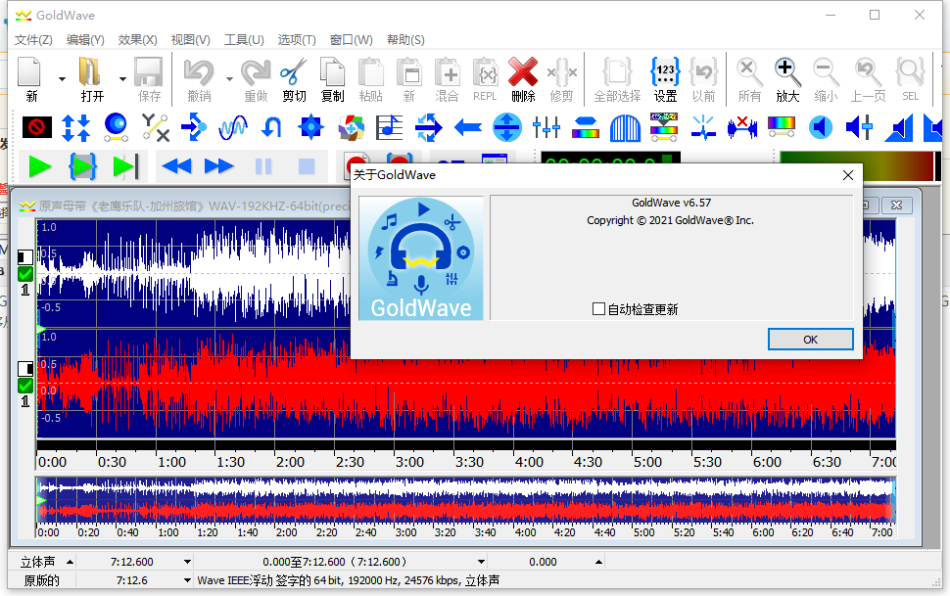Image resolution: width=950 pixels, height=596 pixels.
Task: Click OK to close the About dialog
Action: pyautogui.click(x=809, y=339)
